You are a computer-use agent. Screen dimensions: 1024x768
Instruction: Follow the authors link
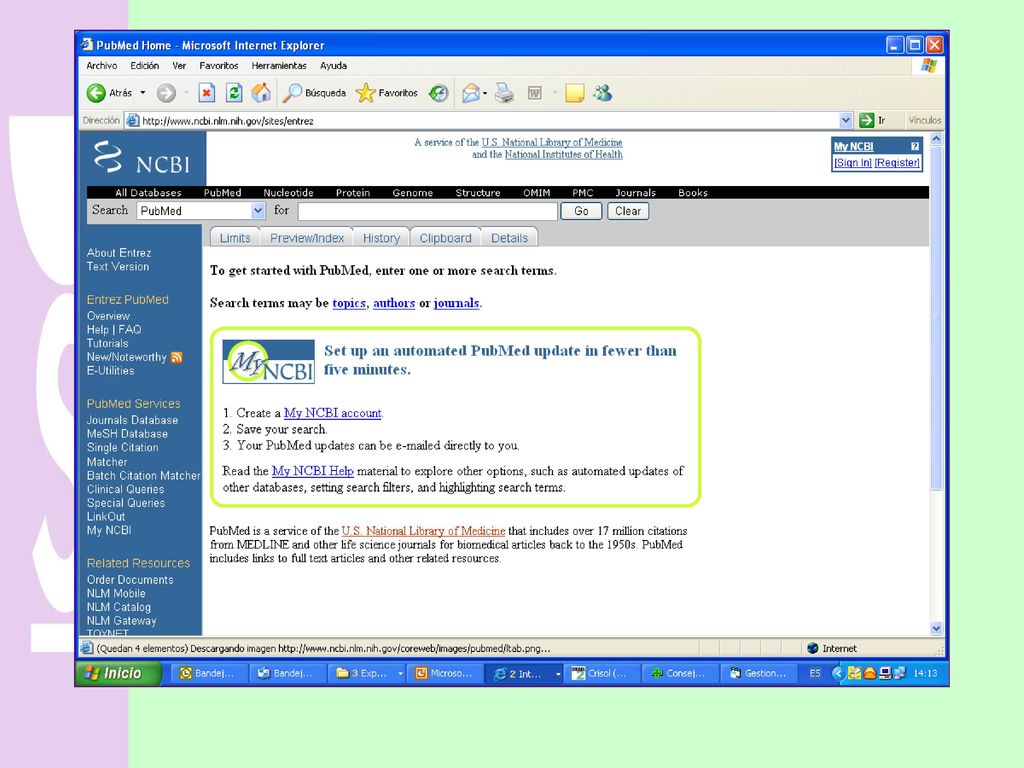tap(394, 303)
